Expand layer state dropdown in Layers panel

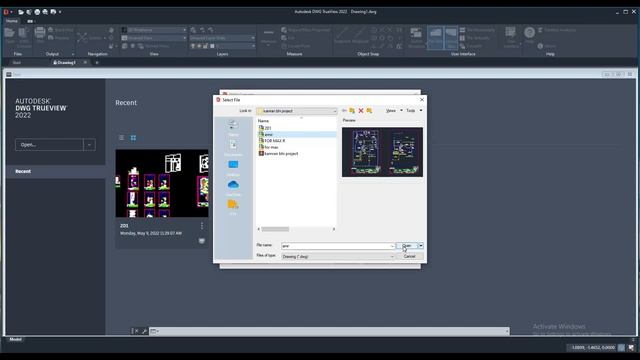253,38
